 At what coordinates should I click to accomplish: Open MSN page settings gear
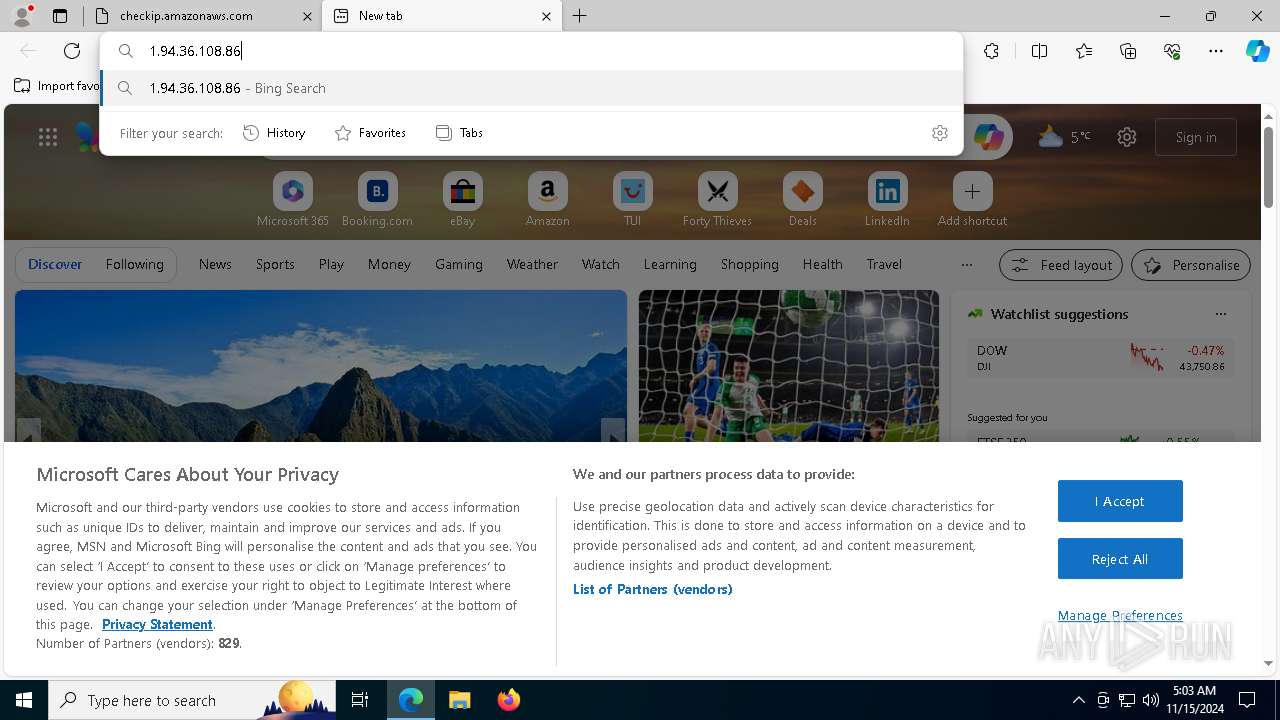coord(1127,137)
